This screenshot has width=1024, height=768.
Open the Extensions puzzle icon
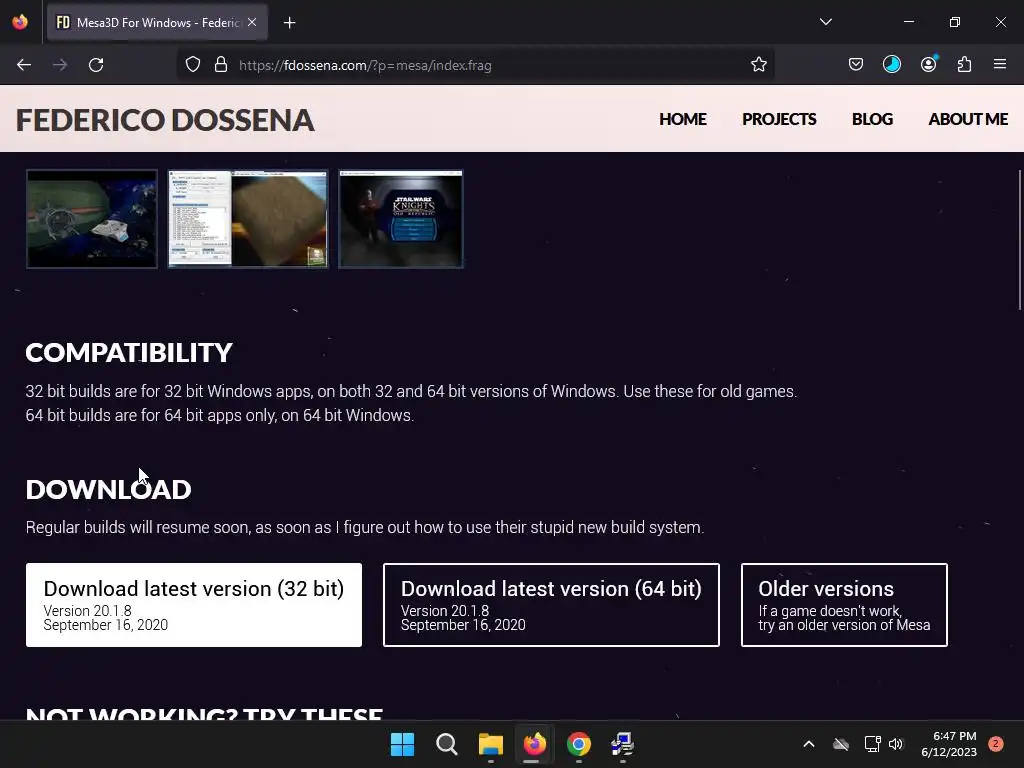[964, 65]
